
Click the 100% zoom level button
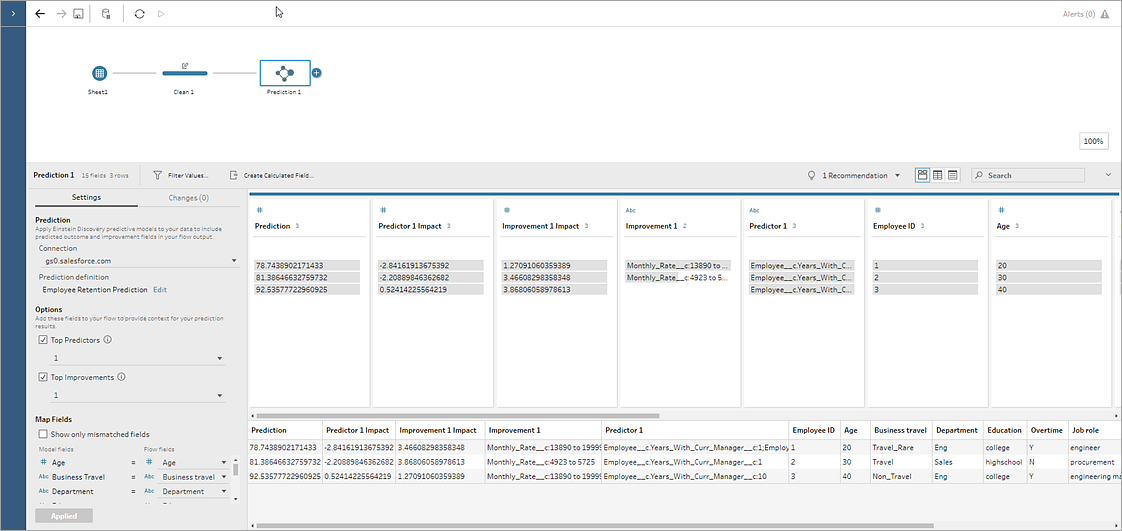1093,142
